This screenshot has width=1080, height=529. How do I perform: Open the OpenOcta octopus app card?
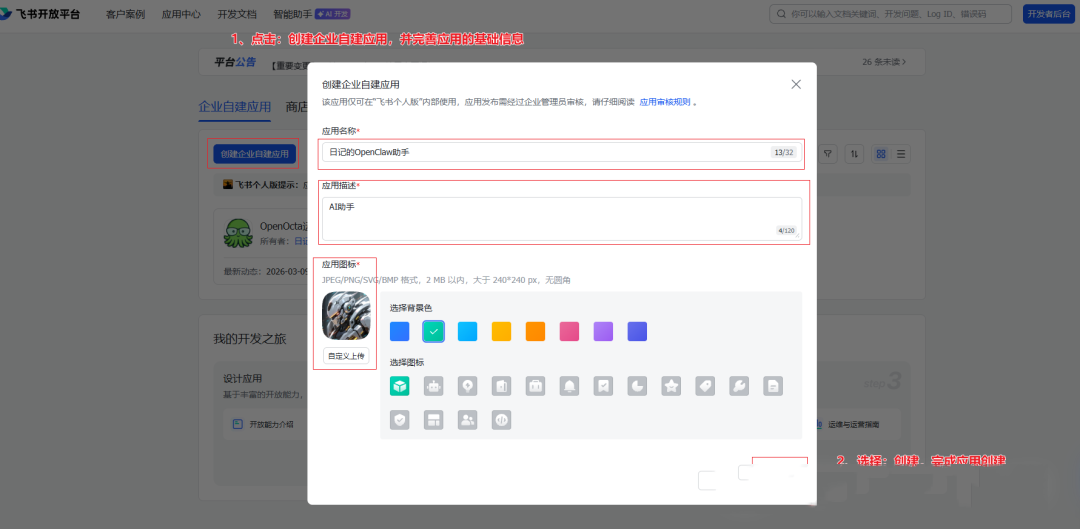tap(260, 247)
